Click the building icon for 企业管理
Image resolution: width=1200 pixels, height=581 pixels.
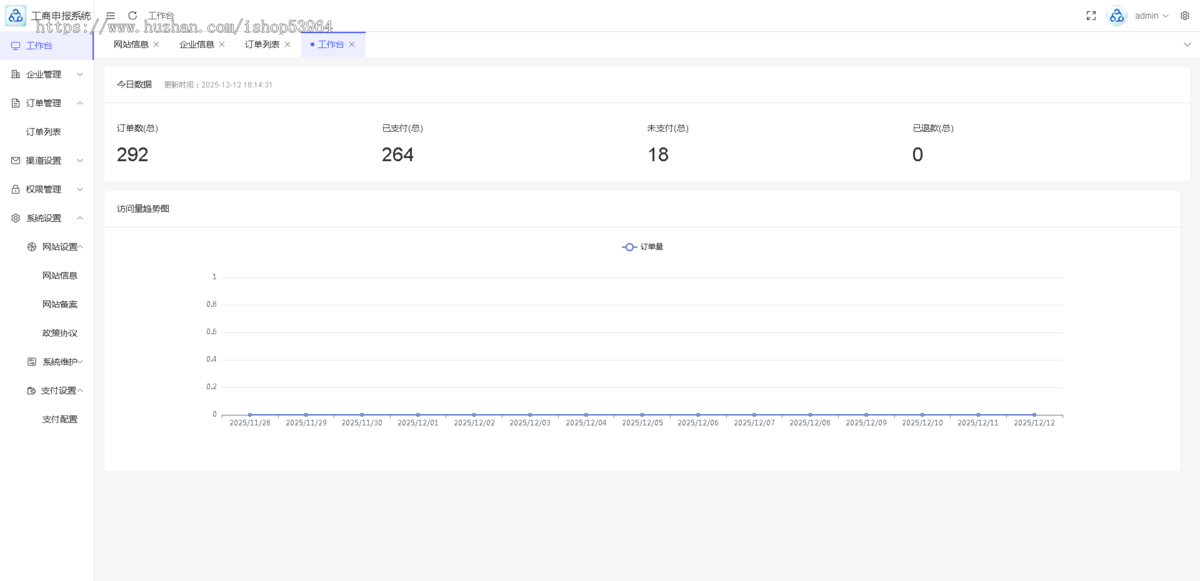pyautogui.click(x=15, y=74)
